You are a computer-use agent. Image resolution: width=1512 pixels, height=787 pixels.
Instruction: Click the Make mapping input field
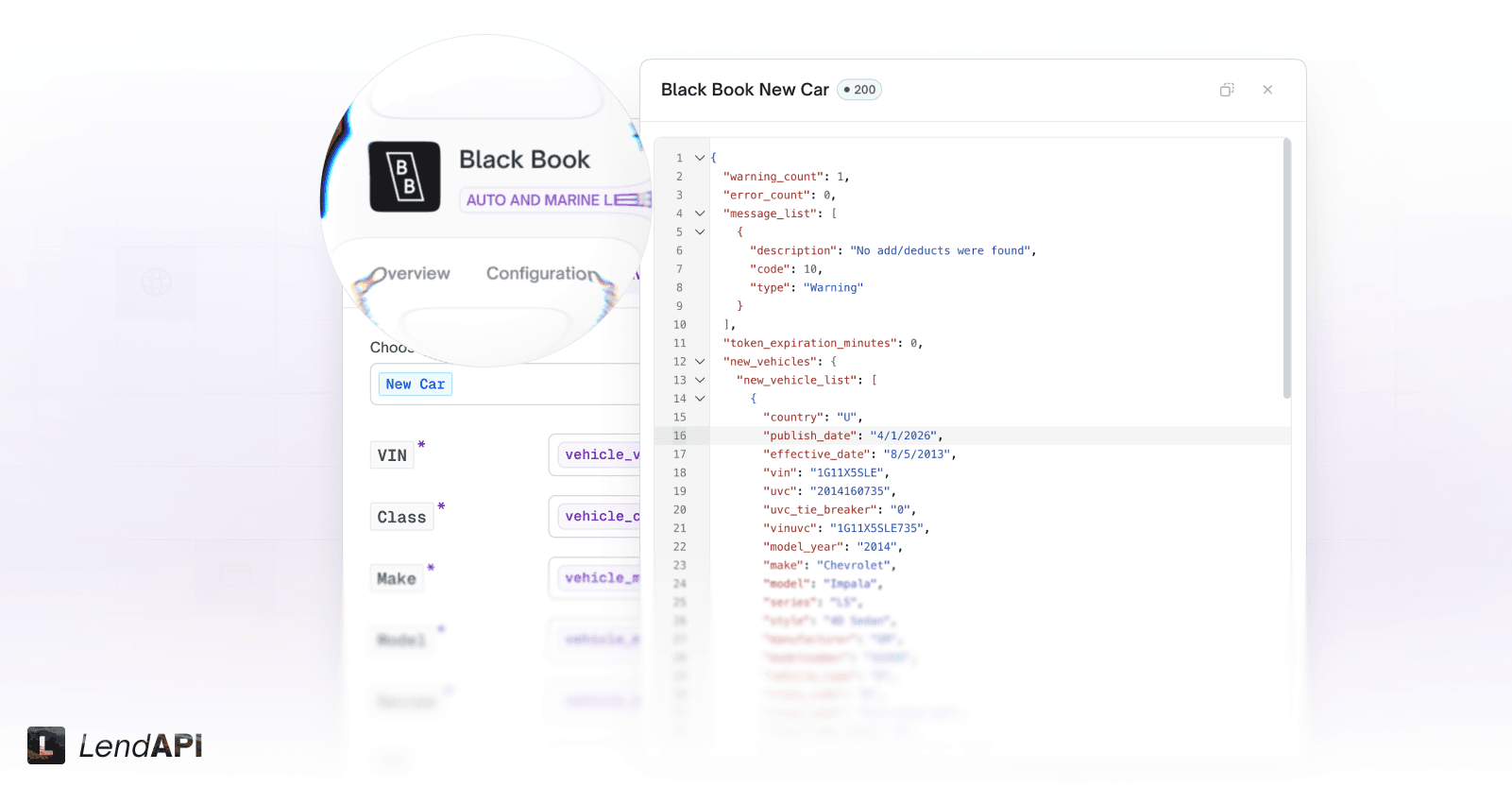point(595,578)
